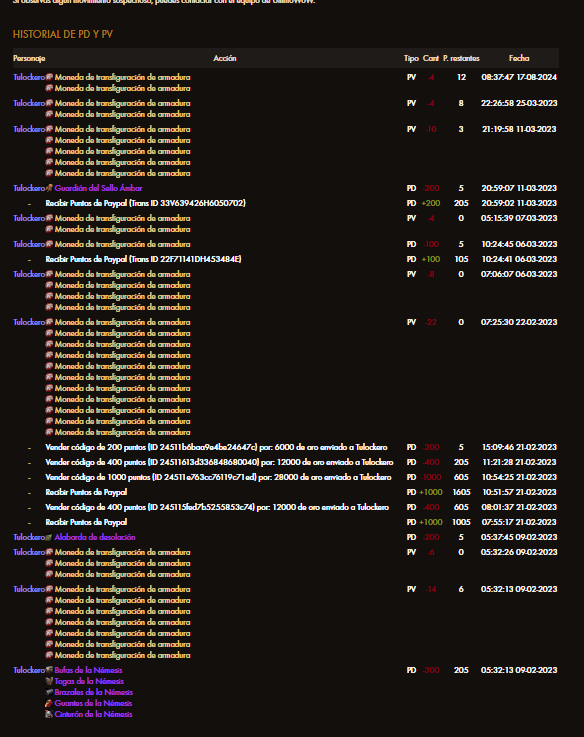Click the date 05:37:45 09-02-2023
This screenshot has width=584, height=737.
pyautogui.click(x=519, y=537)
